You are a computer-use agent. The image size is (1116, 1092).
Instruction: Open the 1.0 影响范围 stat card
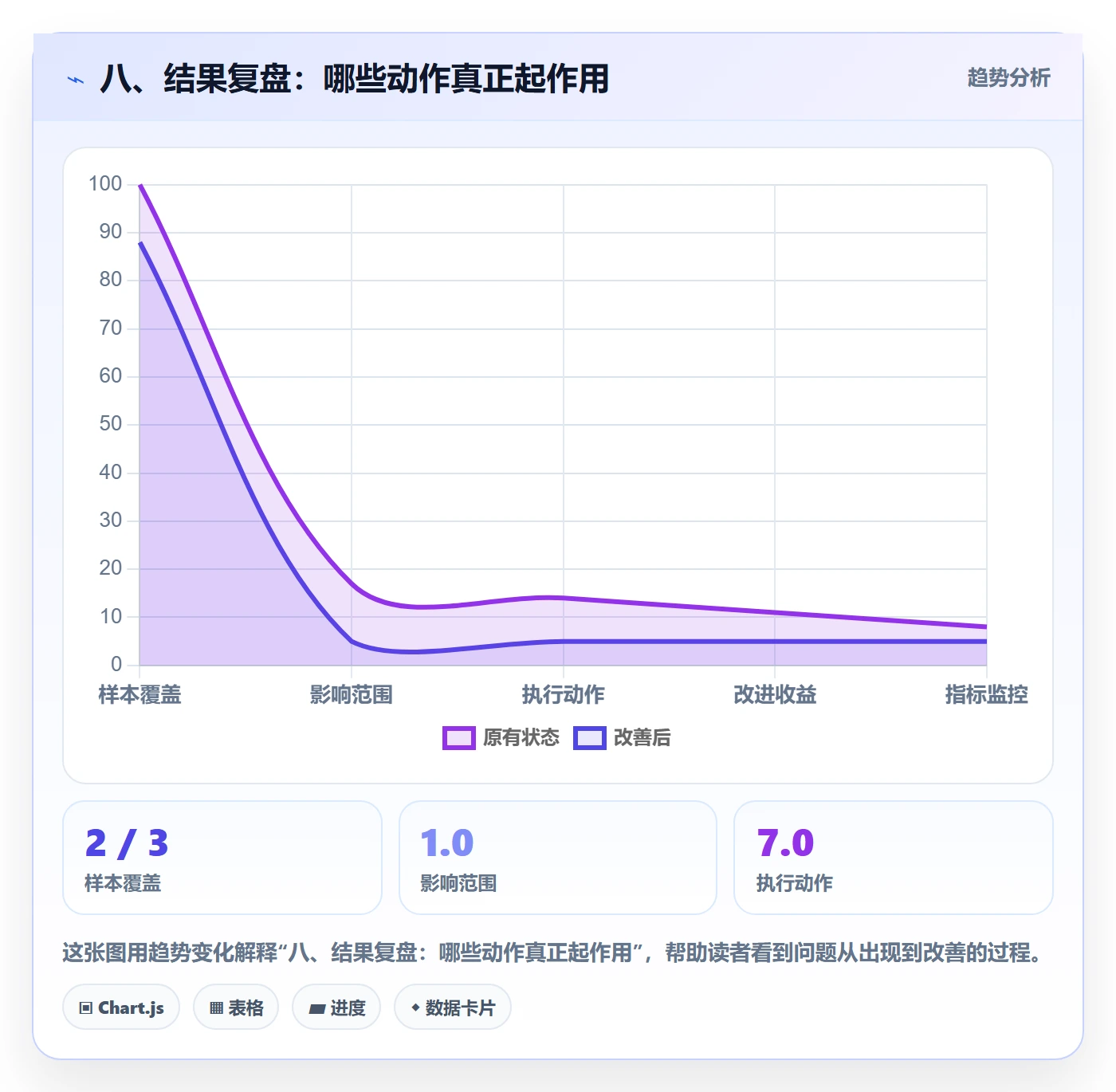click(558, 858)
